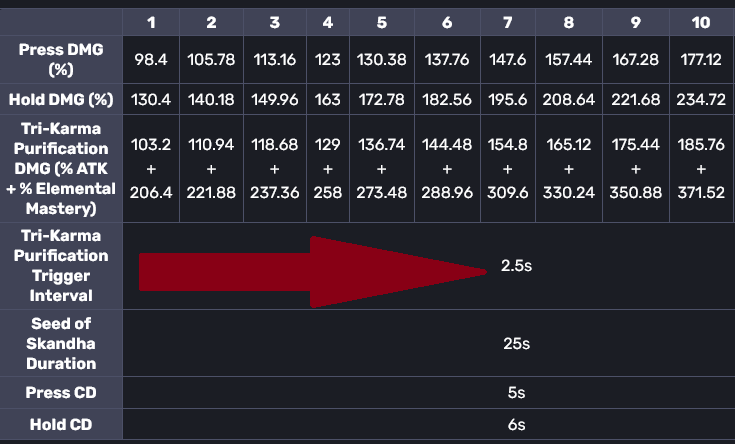Select Press DMG value 137.76

tap(447, 60)
